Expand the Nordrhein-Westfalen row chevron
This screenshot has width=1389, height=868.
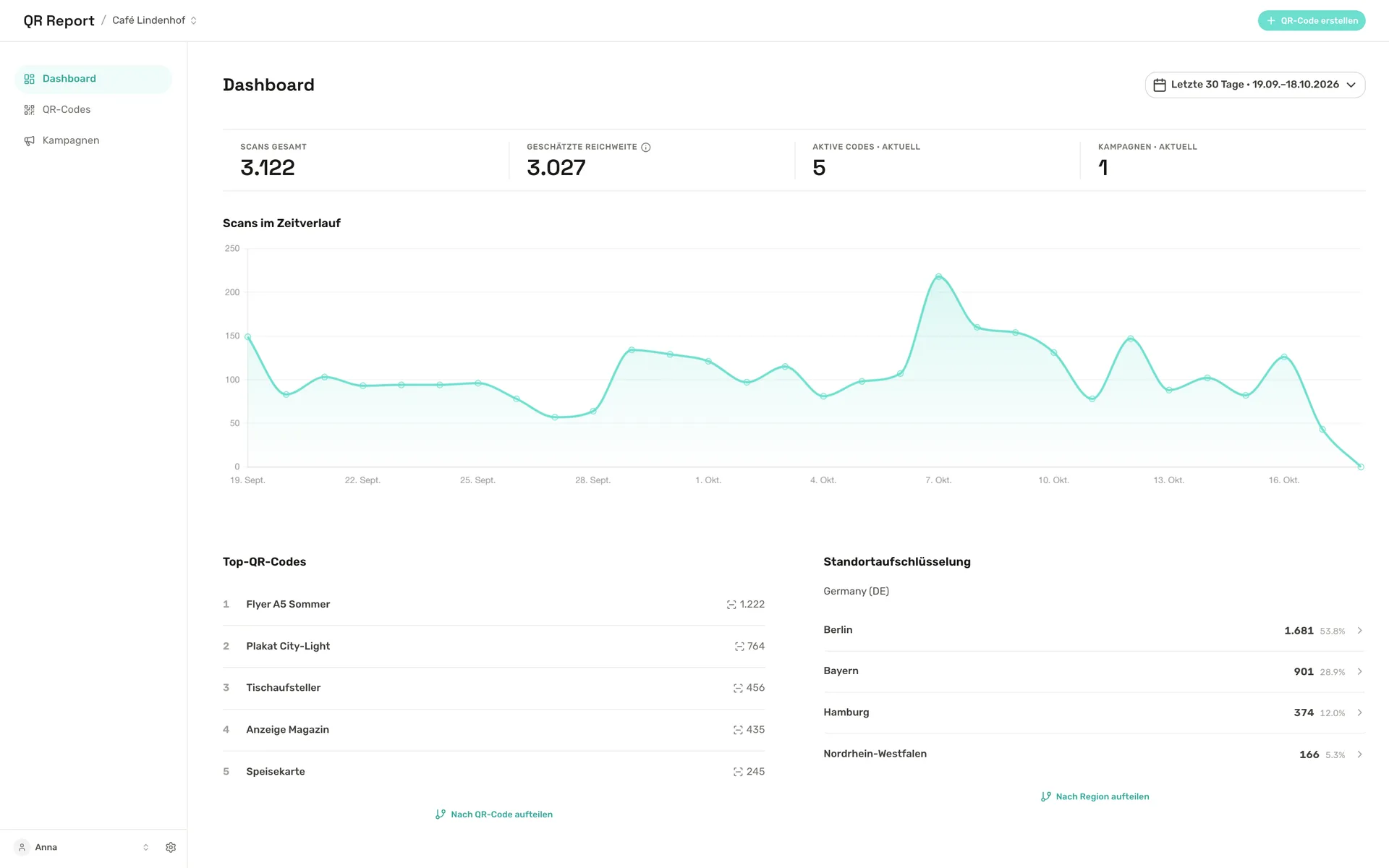coord(1359,754)
